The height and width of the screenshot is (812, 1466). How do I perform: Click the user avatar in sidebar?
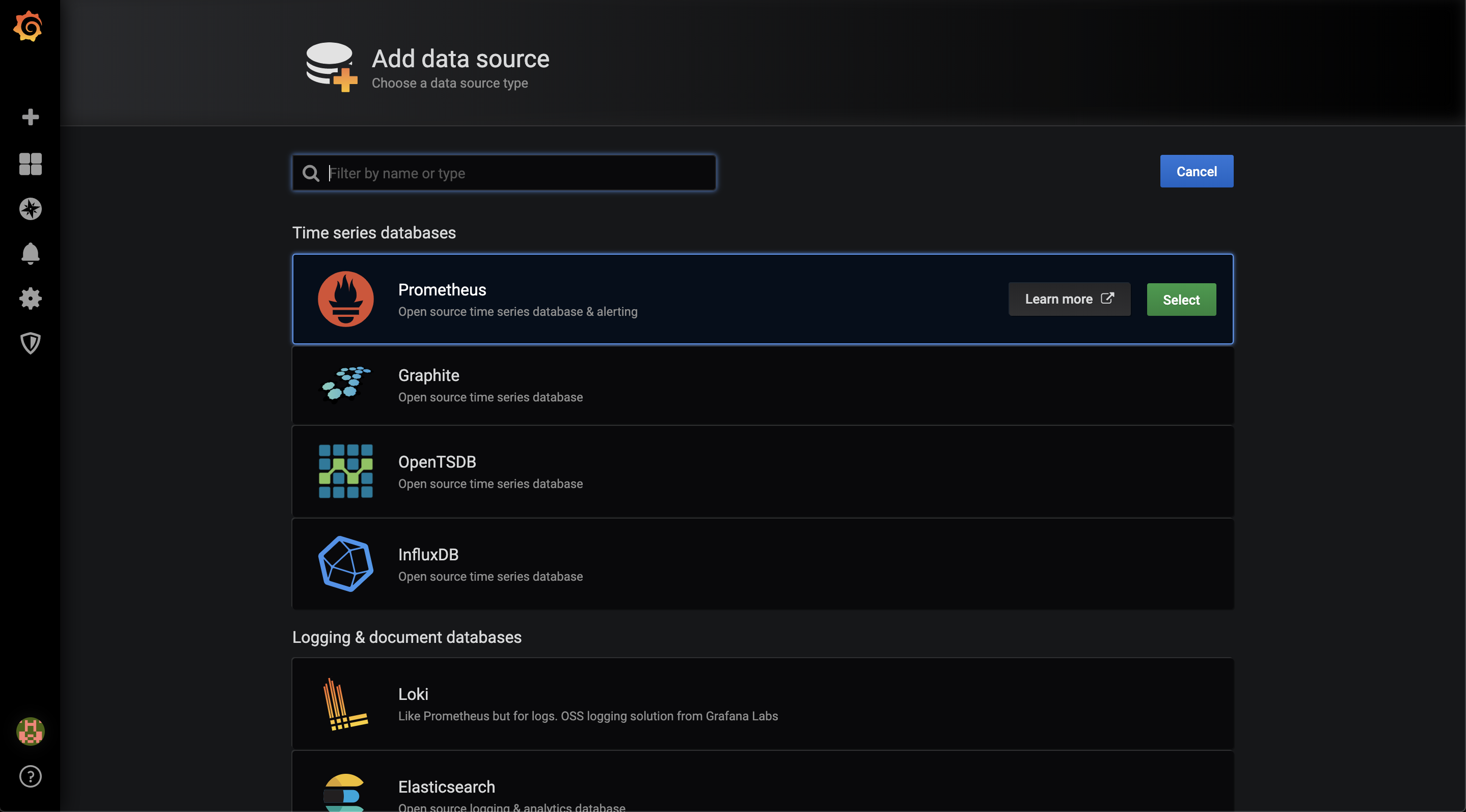[x=30, y=731]
